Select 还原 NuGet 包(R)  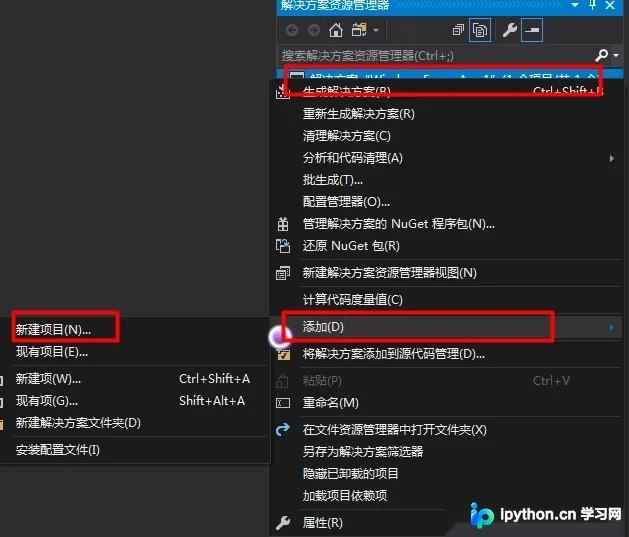point(351,246)
